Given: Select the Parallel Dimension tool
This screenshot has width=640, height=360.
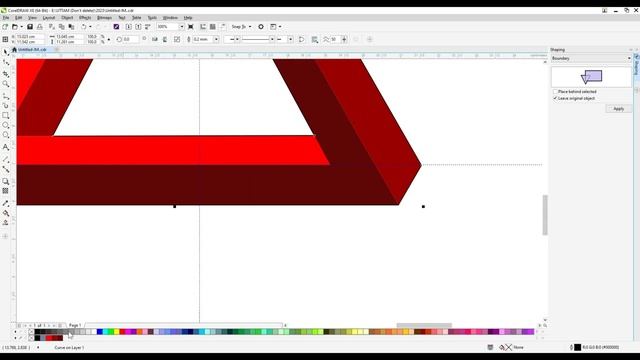Looking at the screenshot, I should (6, 159).
